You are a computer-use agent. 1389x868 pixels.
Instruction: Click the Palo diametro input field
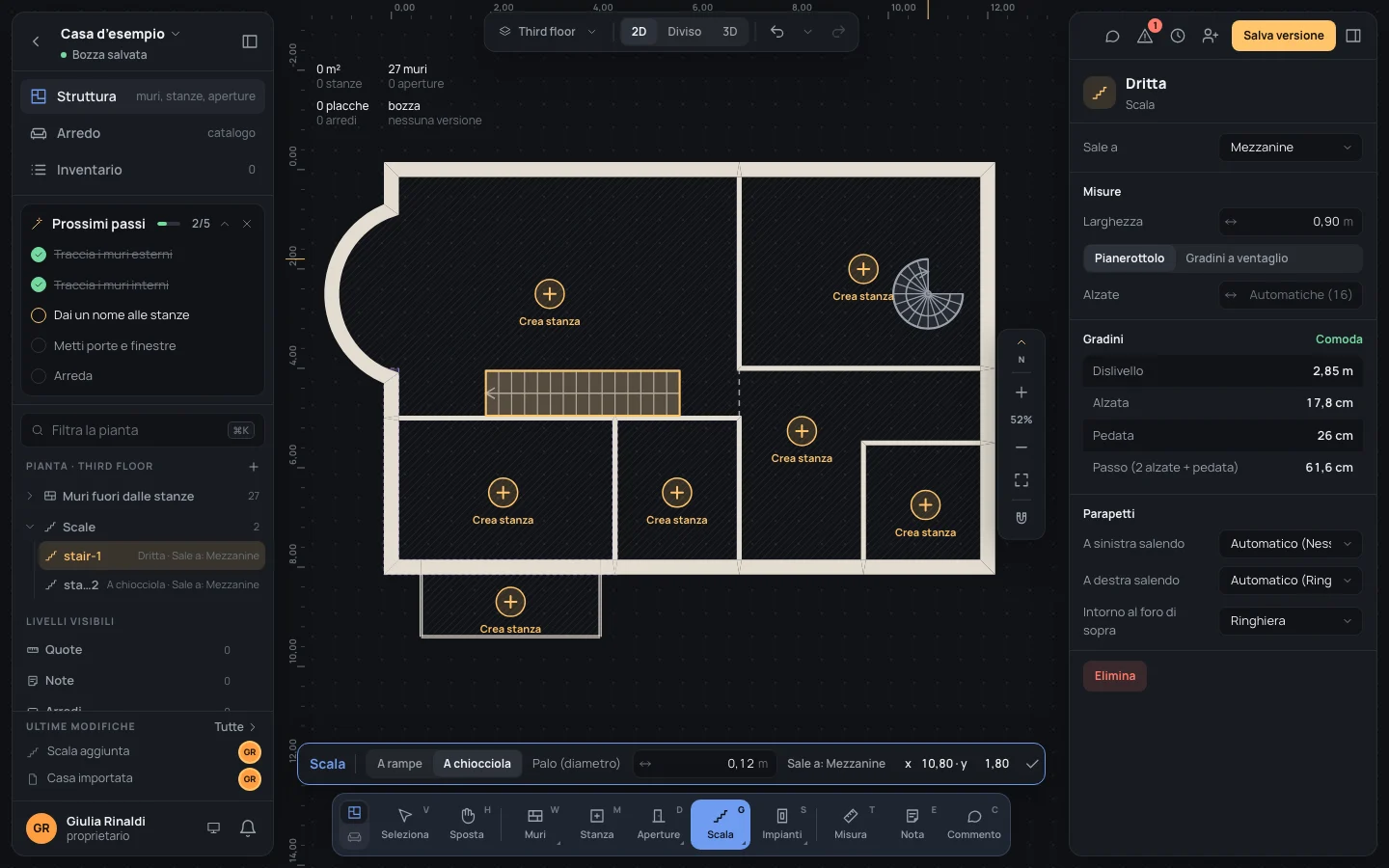[x=704, y=764]
